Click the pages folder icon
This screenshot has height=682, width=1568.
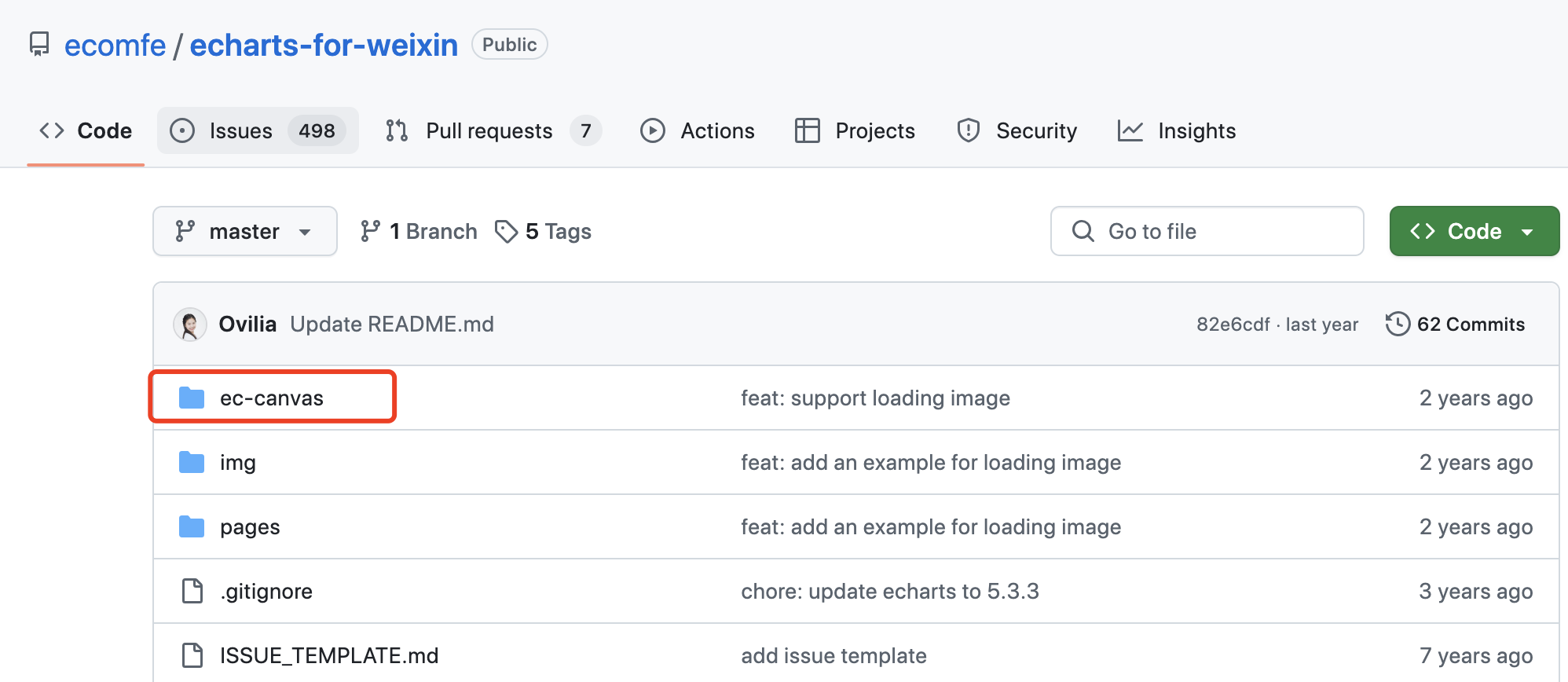point(192,527)
